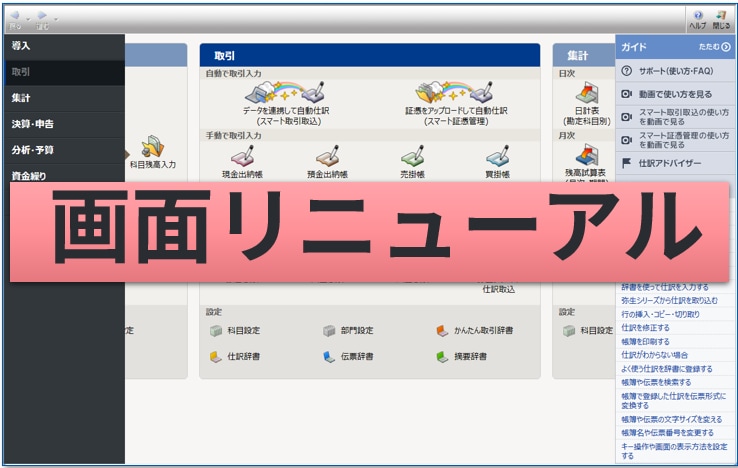Open かんたん取引辞書 settings

click(474, 331)
